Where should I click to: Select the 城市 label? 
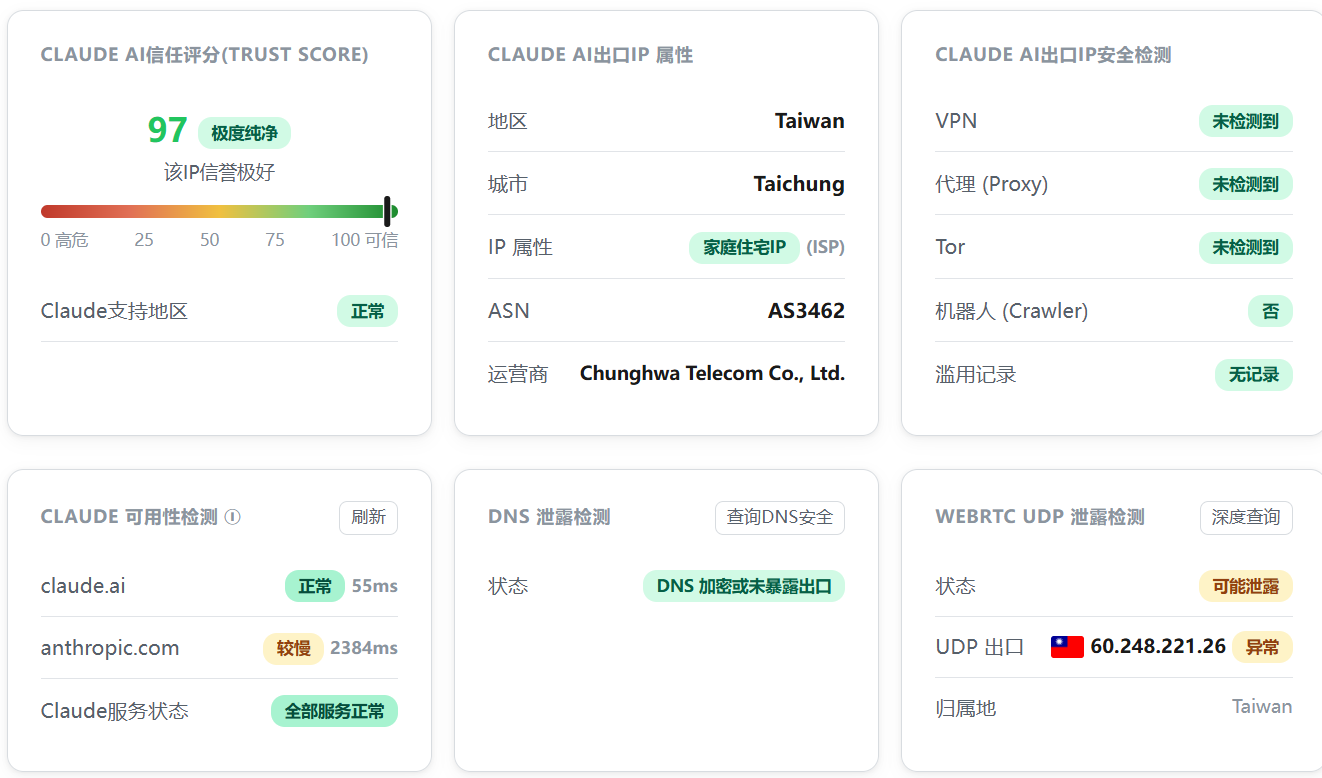coord(508,184)
